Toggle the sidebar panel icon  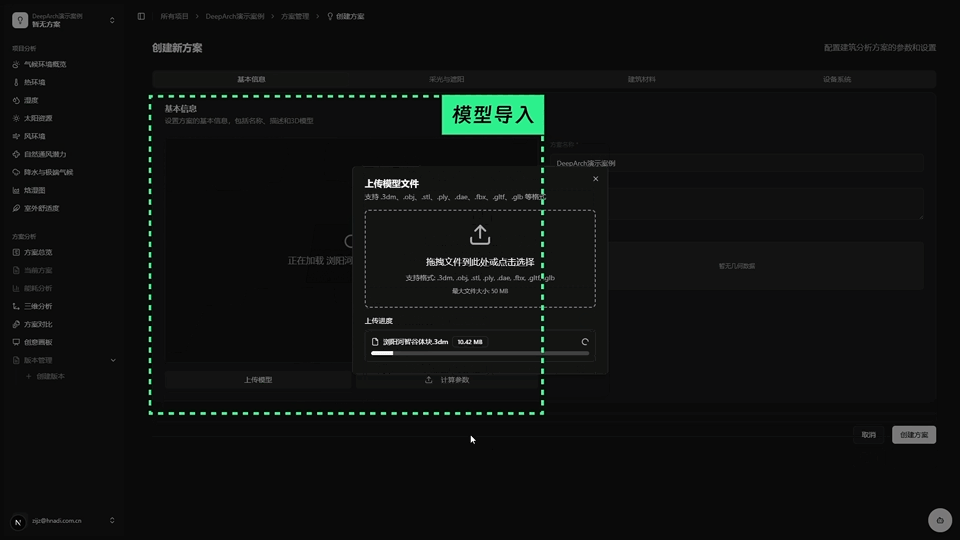click(x=141, y=16)
